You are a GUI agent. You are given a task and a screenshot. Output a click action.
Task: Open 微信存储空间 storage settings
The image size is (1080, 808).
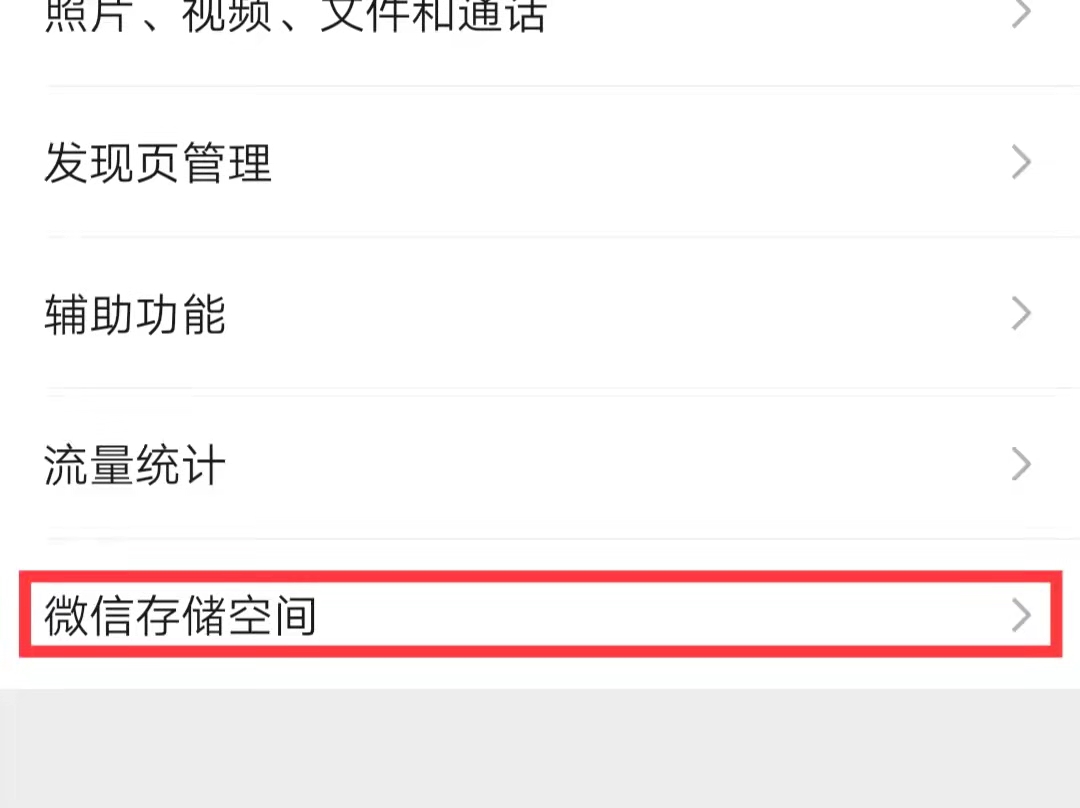(540, 614)
